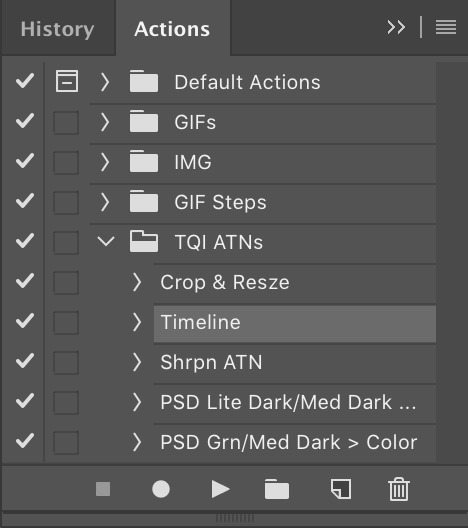Delete selection using the trash icon
The width and height of the screenshot is (468, 528).
coord(399,489)
